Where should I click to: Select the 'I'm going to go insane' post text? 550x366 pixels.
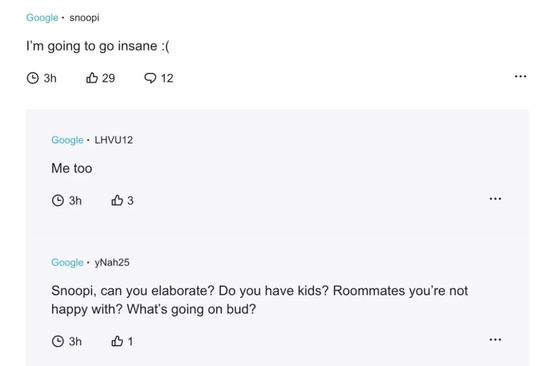(x=98, y=46)
